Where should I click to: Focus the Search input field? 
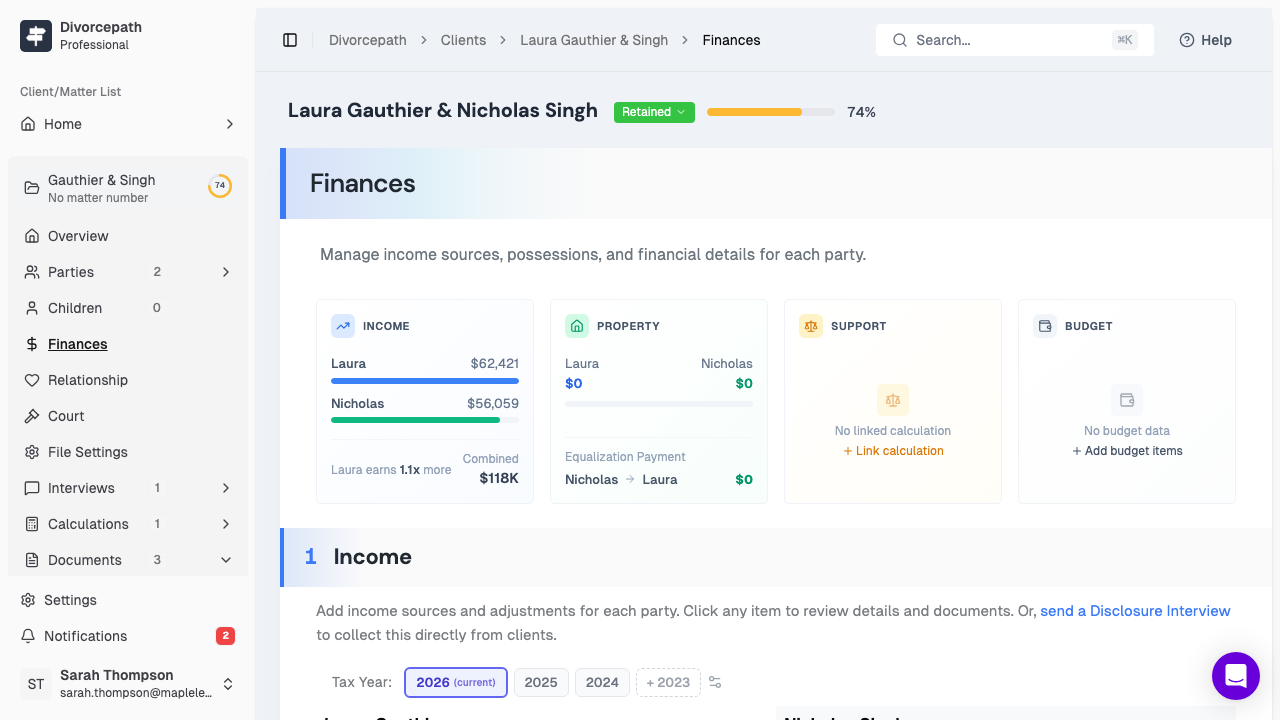click(x=1014, y=40)
